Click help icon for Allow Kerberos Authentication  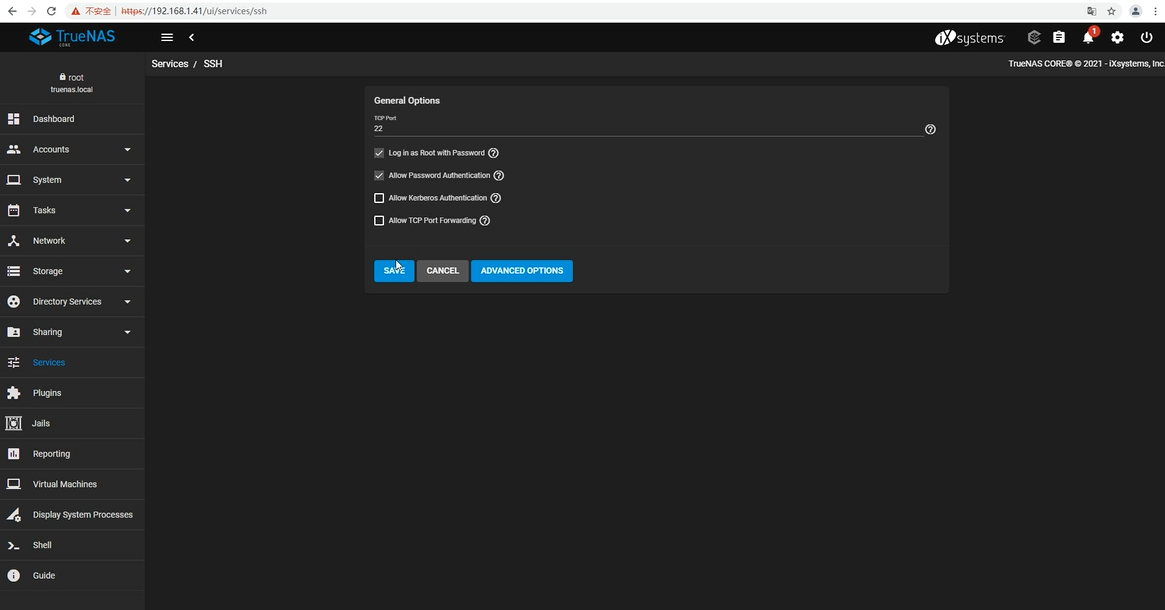tap(496, 198)
